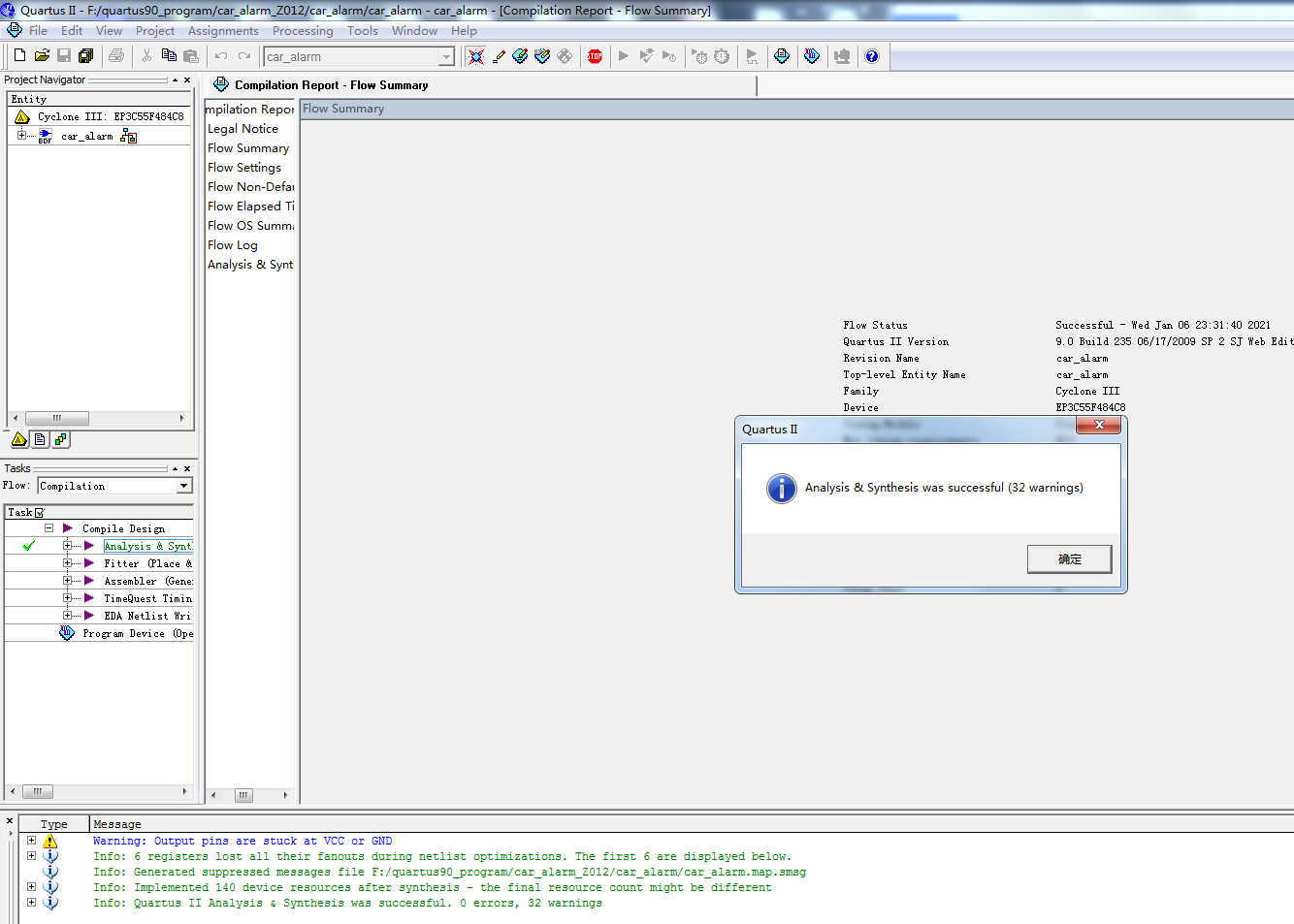Click the New file toolbar icon

19,55
